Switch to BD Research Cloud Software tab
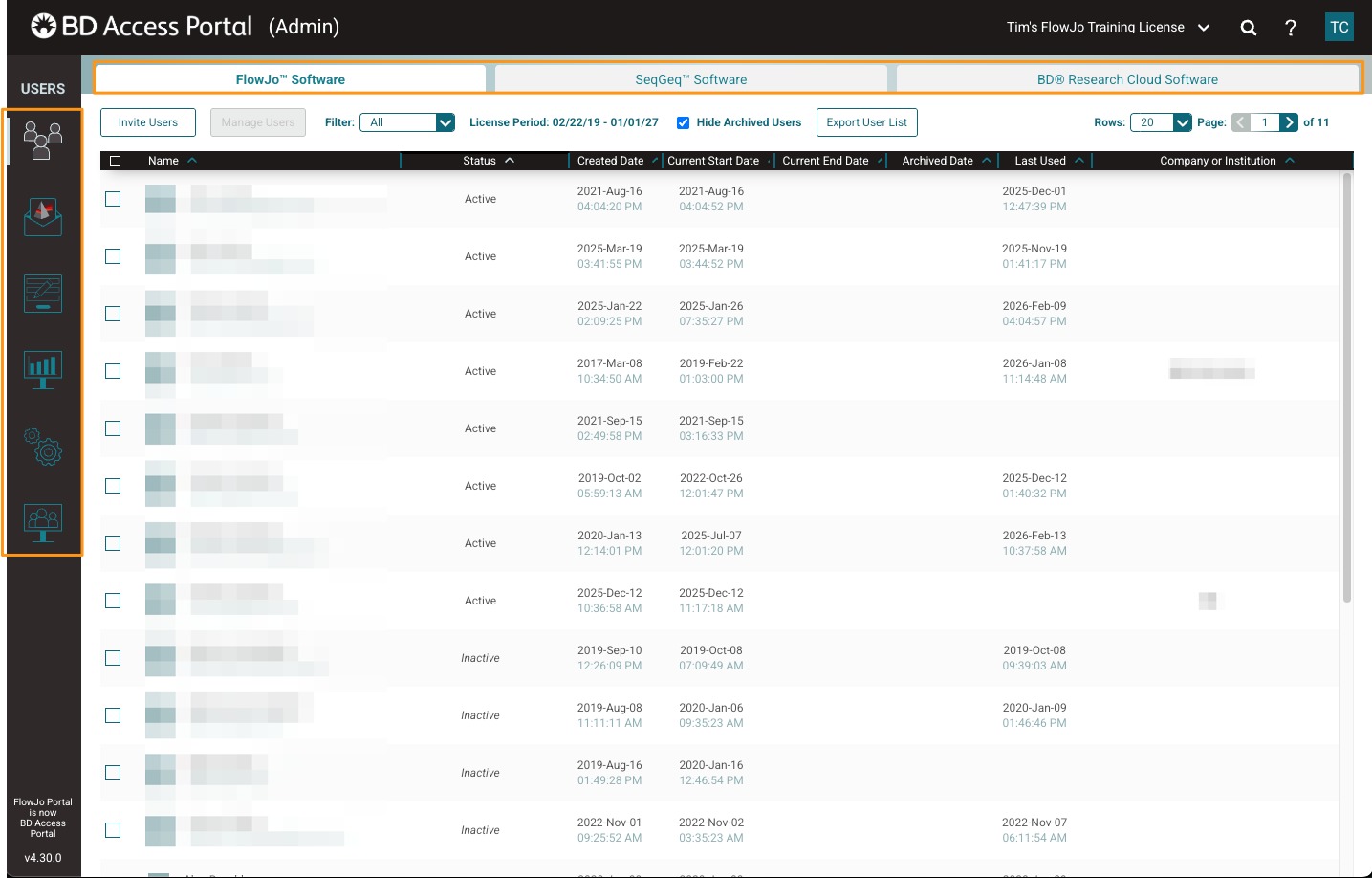 (x=1127, y=79)
